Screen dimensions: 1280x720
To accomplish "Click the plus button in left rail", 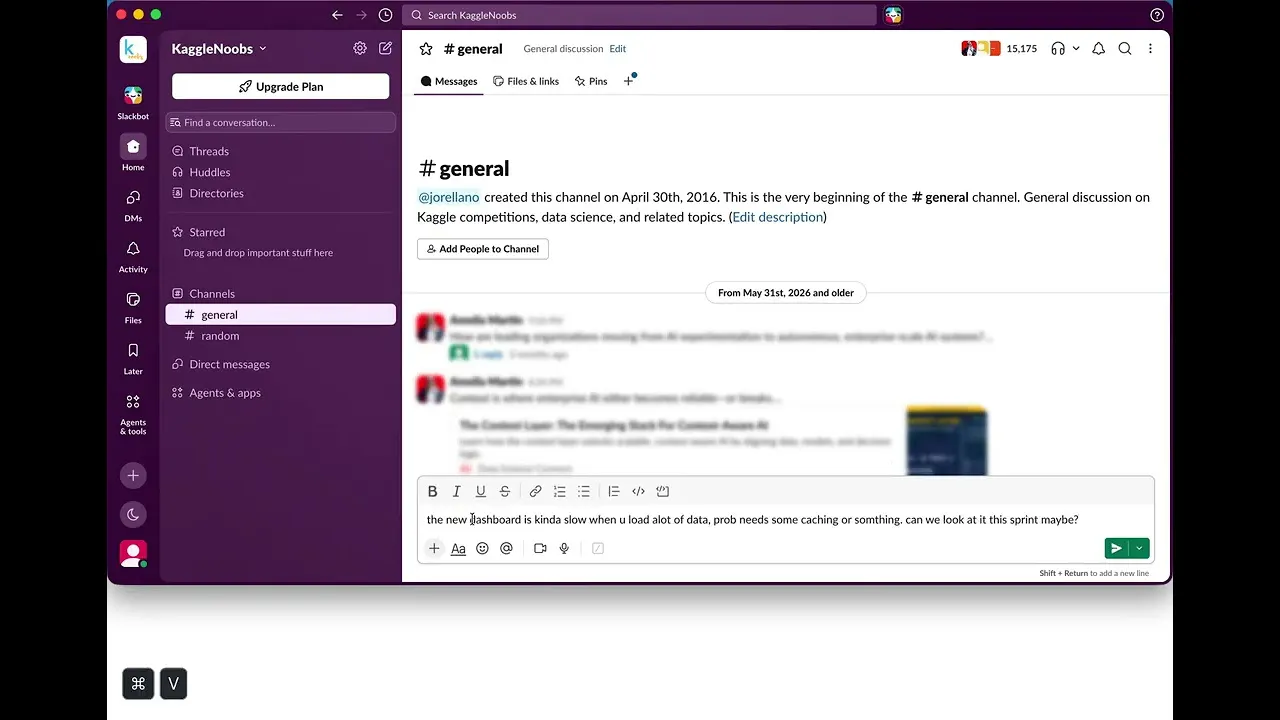I will [x=133, y=476].
